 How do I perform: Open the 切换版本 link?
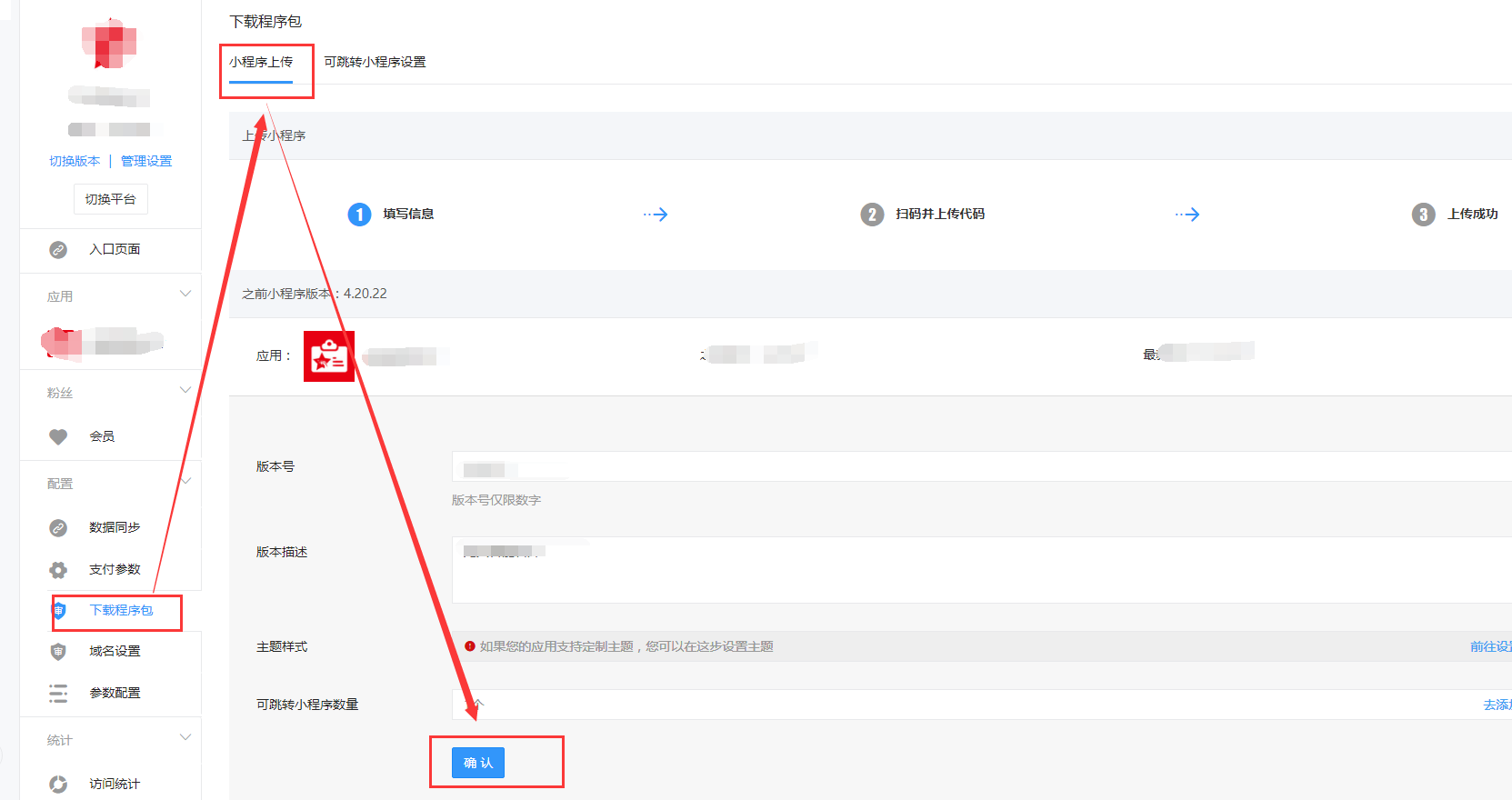[75, 161]
